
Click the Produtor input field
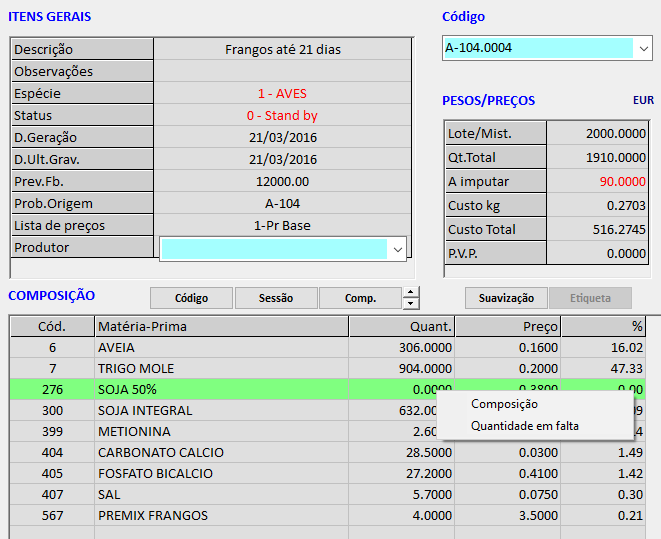click(272, 248)
